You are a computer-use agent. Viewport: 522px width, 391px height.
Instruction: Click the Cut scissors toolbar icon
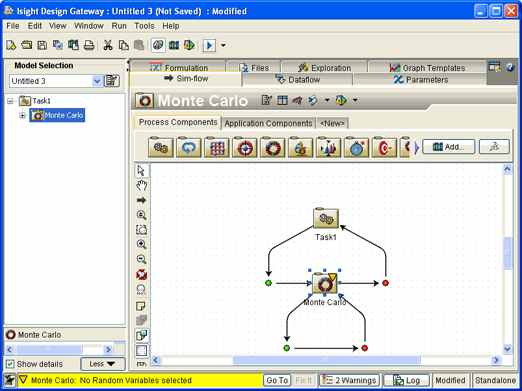pos(108,45)
